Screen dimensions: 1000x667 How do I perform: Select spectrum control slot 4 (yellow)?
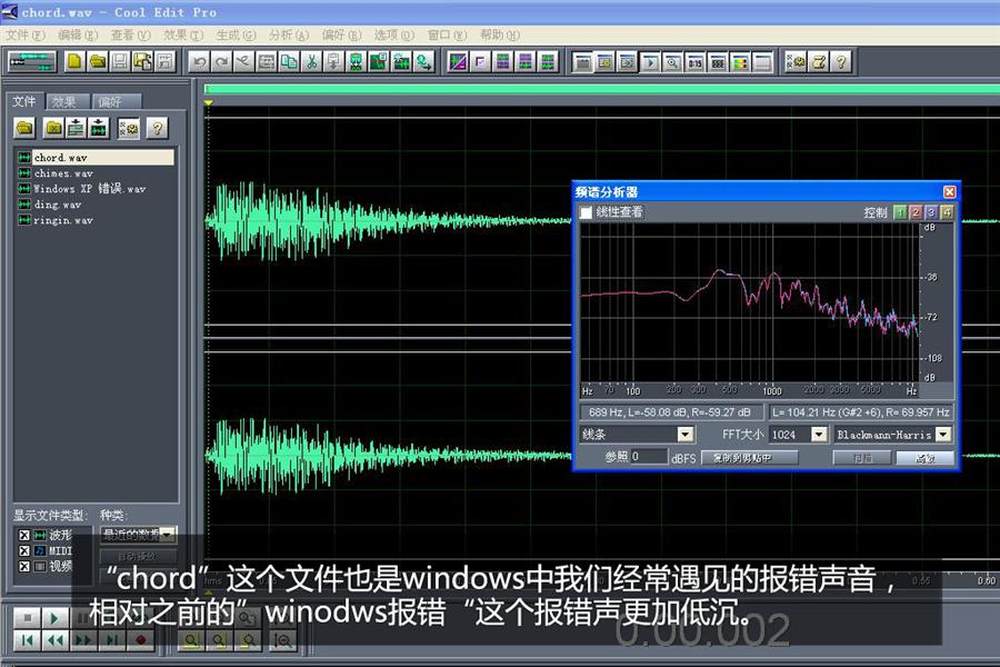coord(946,212)
